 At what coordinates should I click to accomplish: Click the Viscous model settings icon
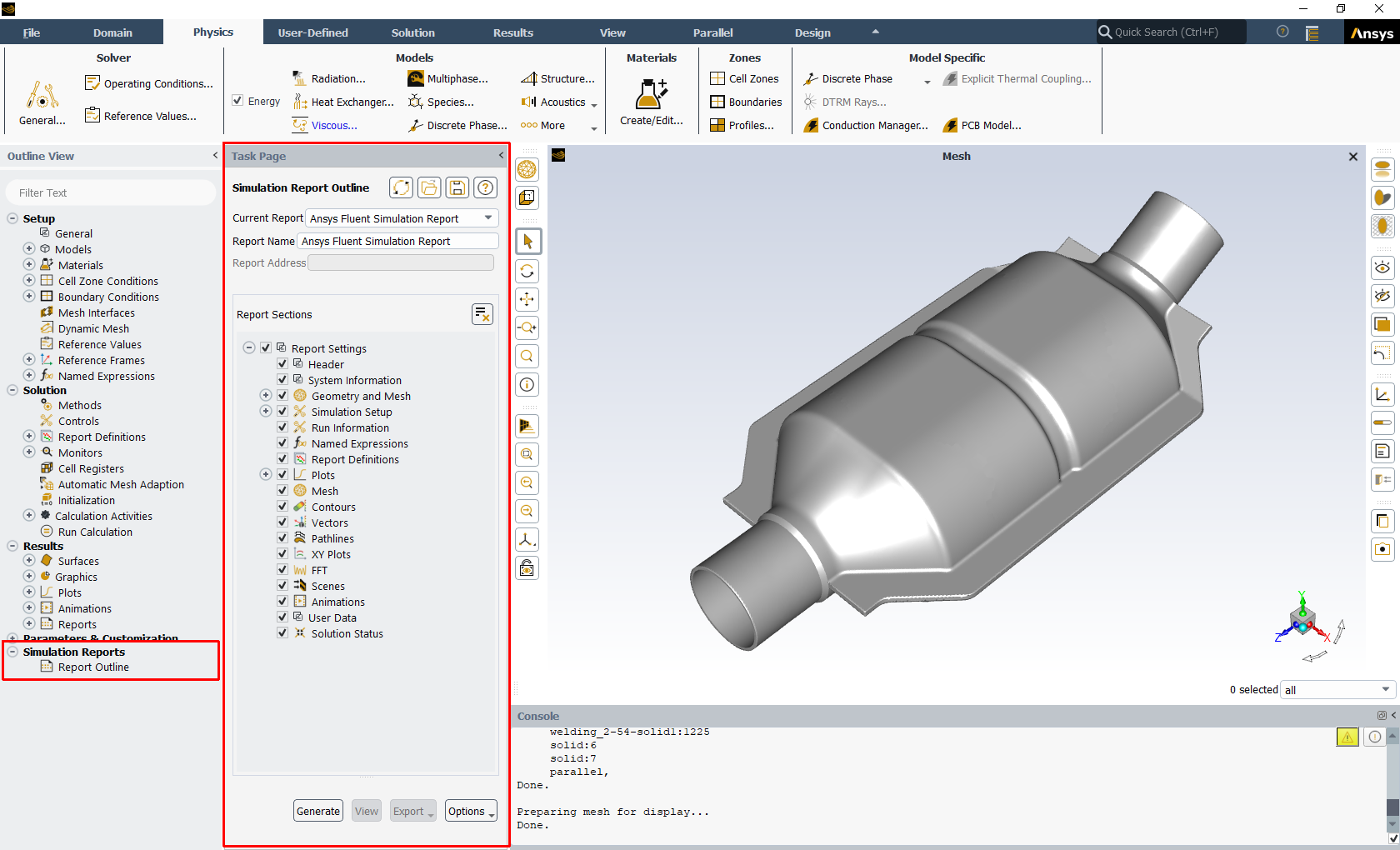point(300,125)
